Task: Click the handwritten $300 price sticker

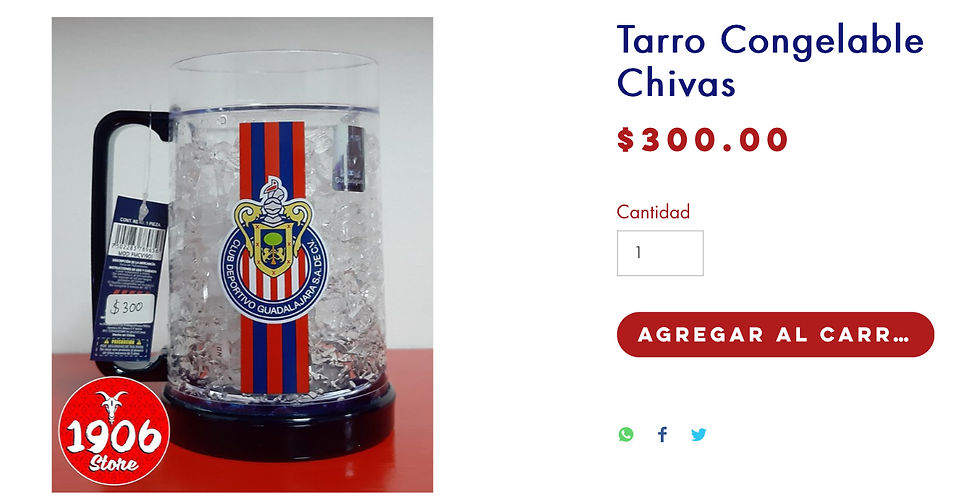Action: [x=129, y=308]
